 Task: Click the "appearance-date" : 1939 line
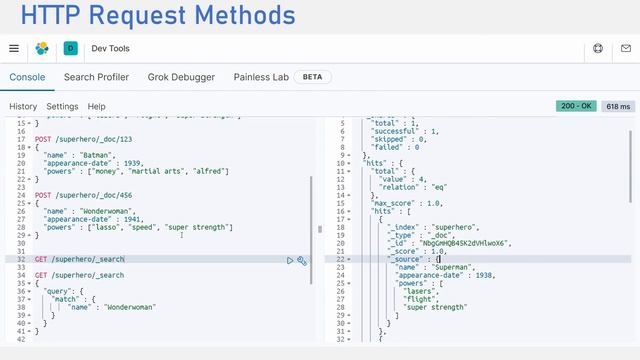[x=93, y=163]
